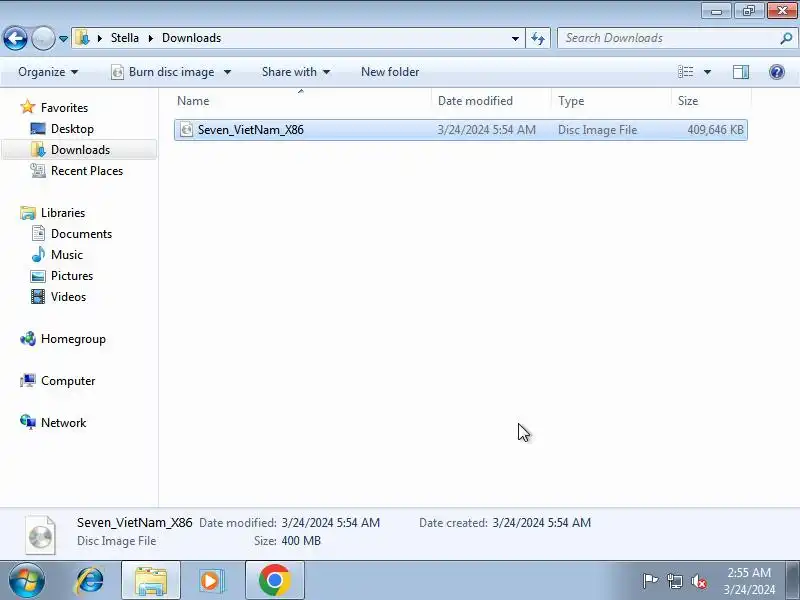Open the Organize menu
Screen dimensions: 800x600
[48, 72]
